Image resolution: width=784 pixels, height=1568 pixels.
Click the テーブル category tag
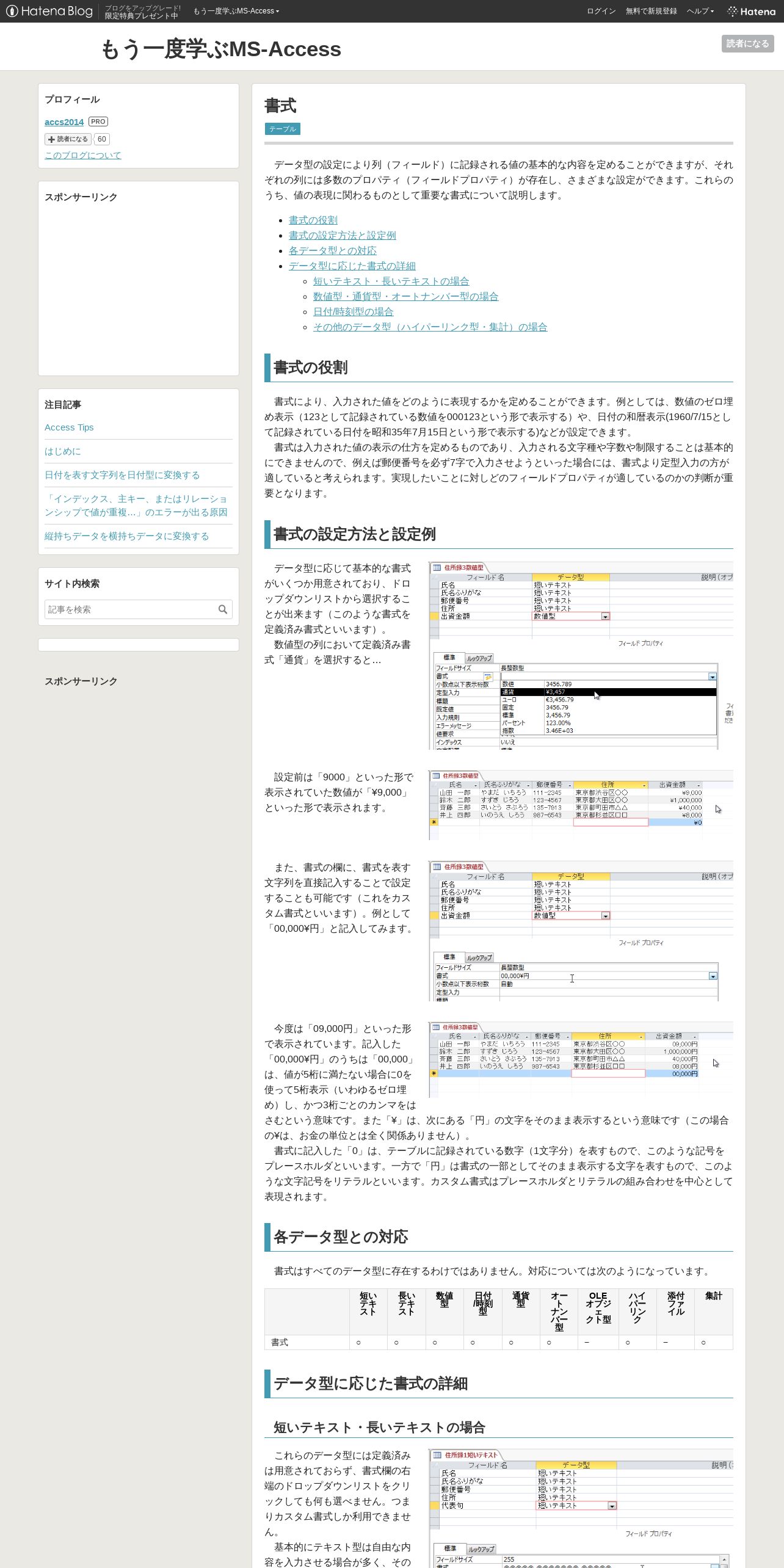(x=283, y=129)
